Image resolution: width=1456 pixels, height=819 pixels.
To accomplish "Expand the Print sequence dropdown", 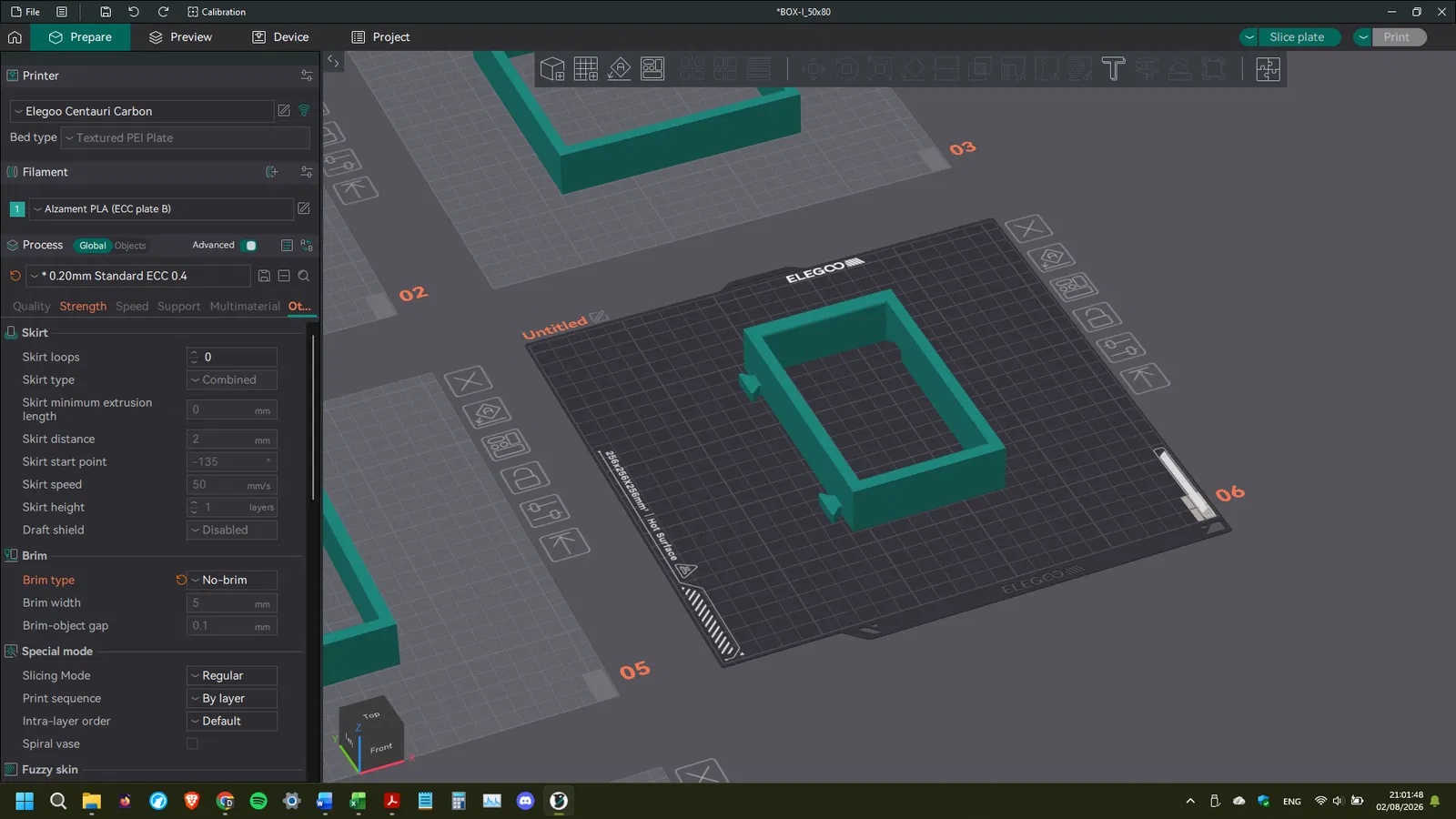I will click(x=232, y=699).
